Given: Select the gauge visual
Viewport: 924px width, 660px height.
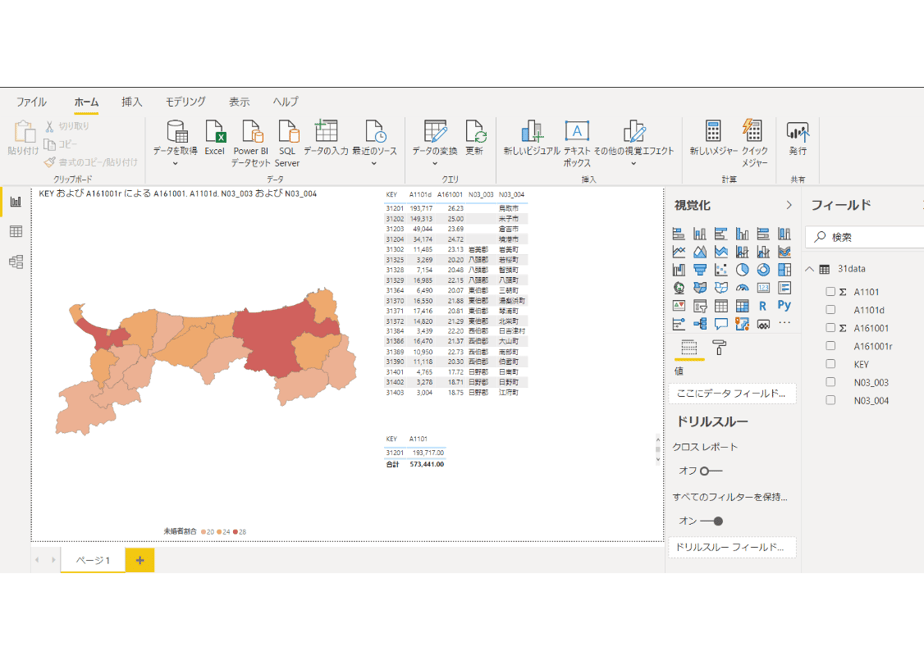Looking at the screenshot, I should pos(742,288).
